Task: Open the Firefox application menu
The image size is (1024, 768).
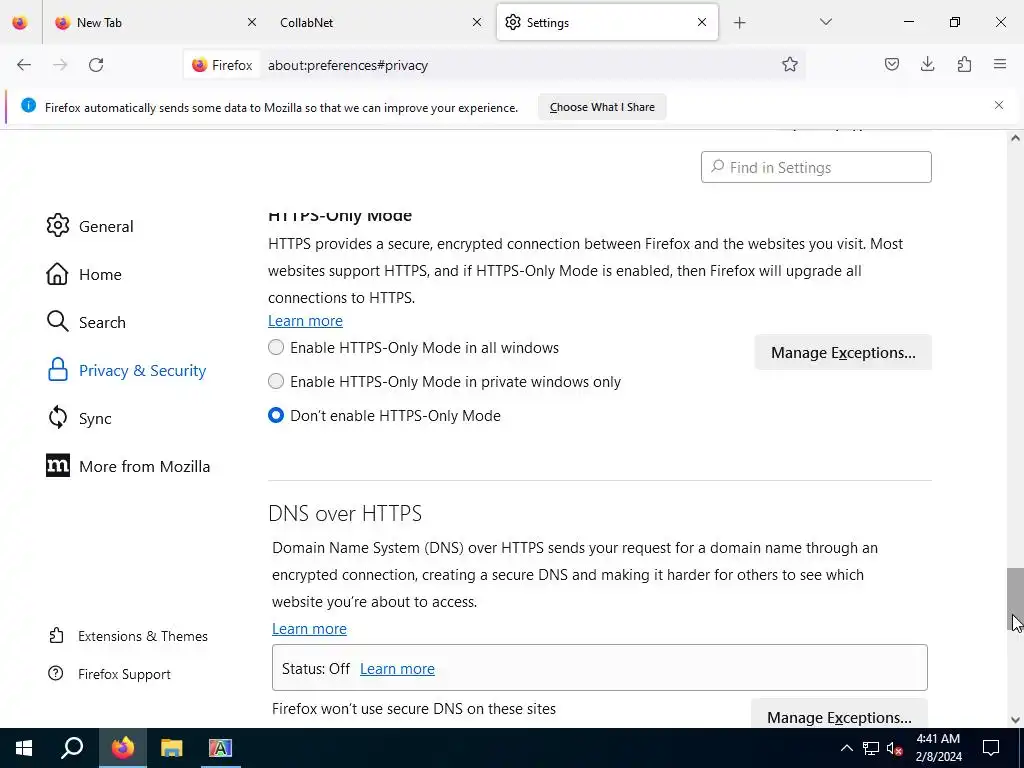Action: 1000,65
